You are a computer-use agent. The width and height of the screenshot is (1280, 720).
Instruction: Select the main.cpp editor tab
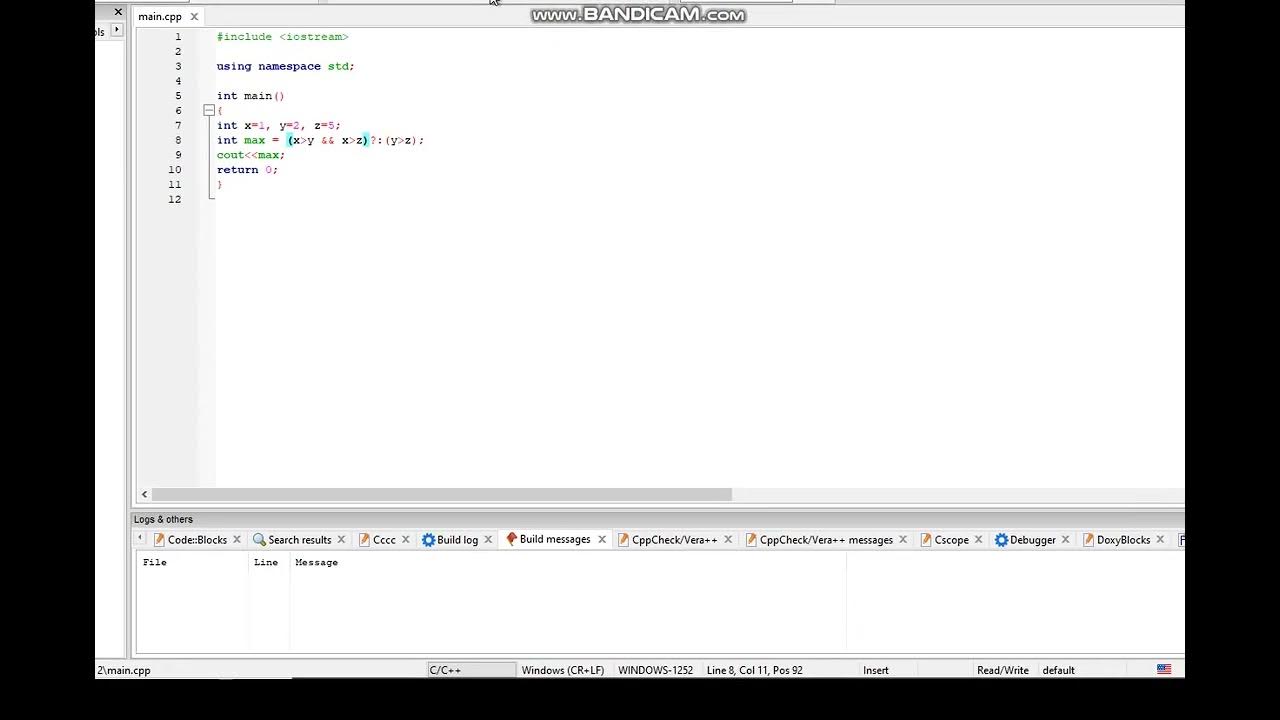pyautogui.click(x=160, y=17)
